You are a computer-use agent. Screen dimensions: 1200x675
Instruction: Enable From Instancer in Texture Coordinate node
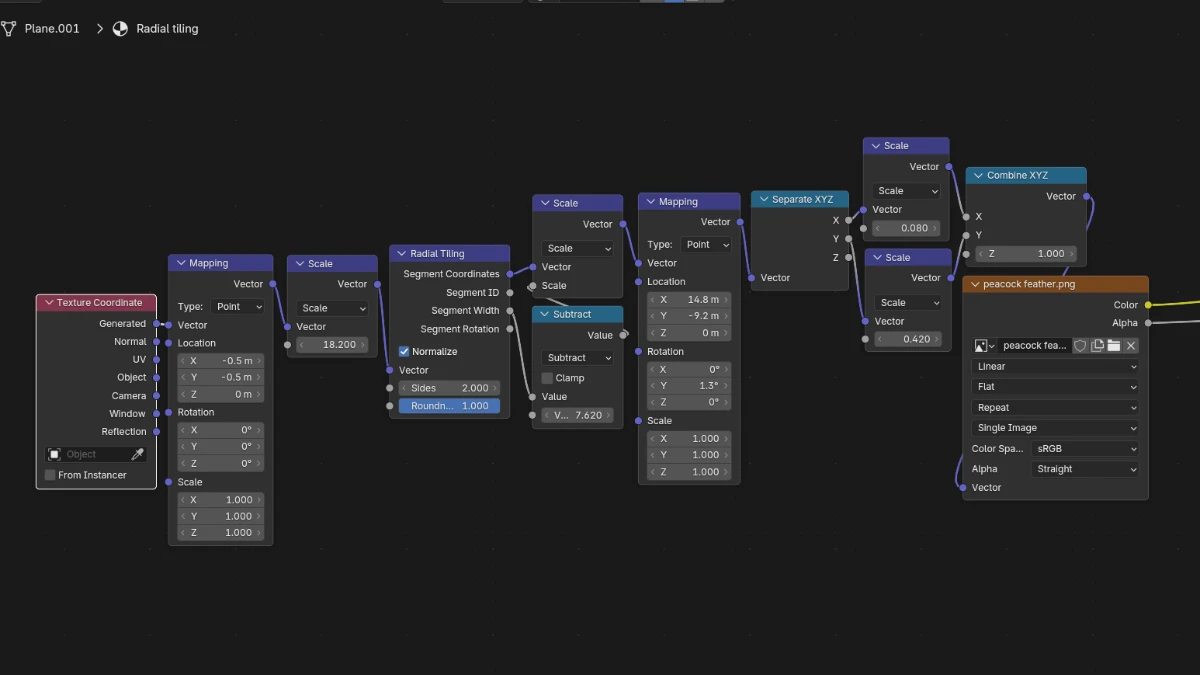coord(49,474)
